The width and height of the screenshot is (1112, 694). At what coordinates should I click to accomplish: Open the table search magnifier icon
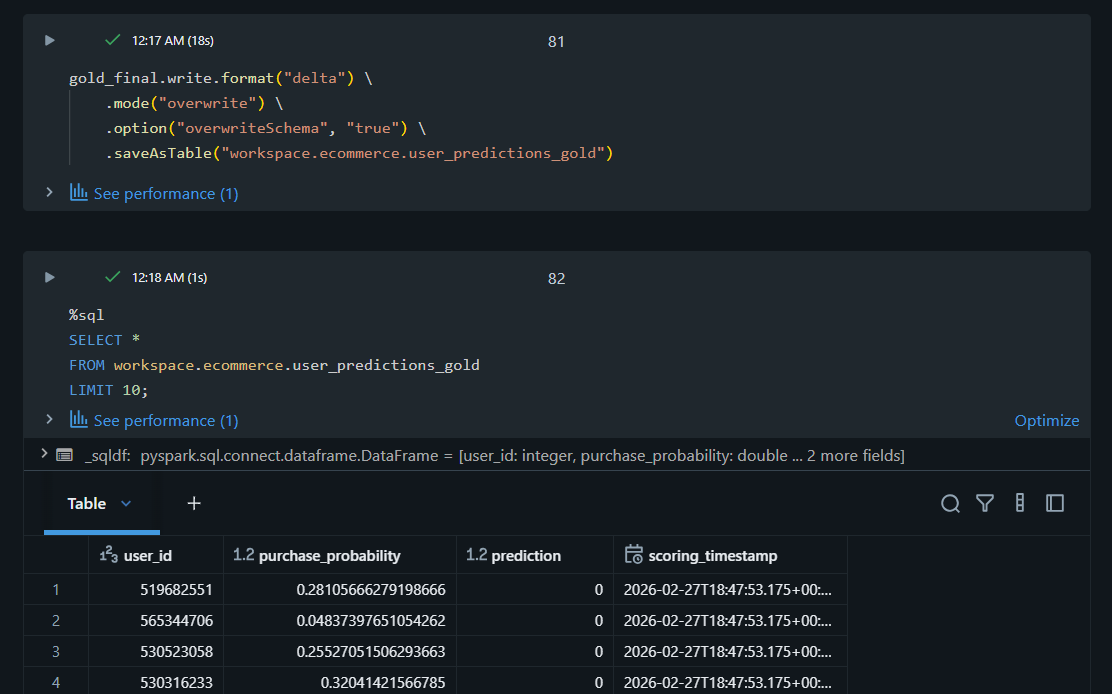tap(950, 503)
